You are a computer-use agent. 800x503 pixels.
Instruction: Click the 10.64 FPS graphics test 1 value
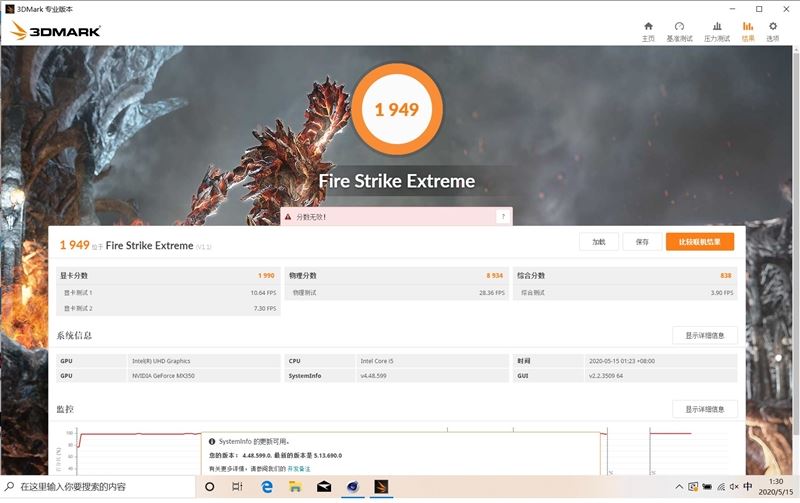(263, 293)
